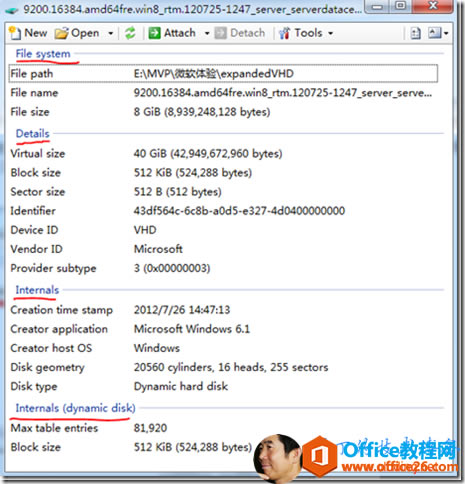Select the Virtual size 40 GiB value
This screenshot has height=484, width=465.
coord(208,154)
